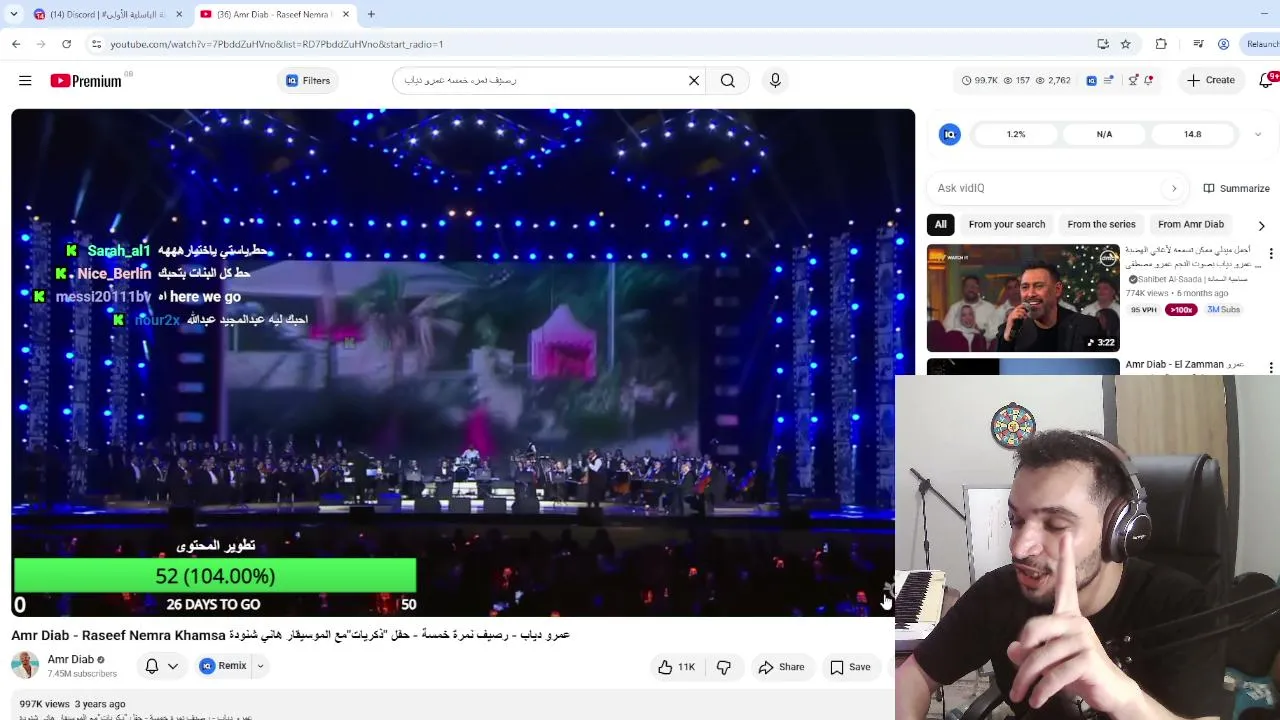
Task: Select the 14.8 vidIQ stat pill
Action: pos(1192,134)
